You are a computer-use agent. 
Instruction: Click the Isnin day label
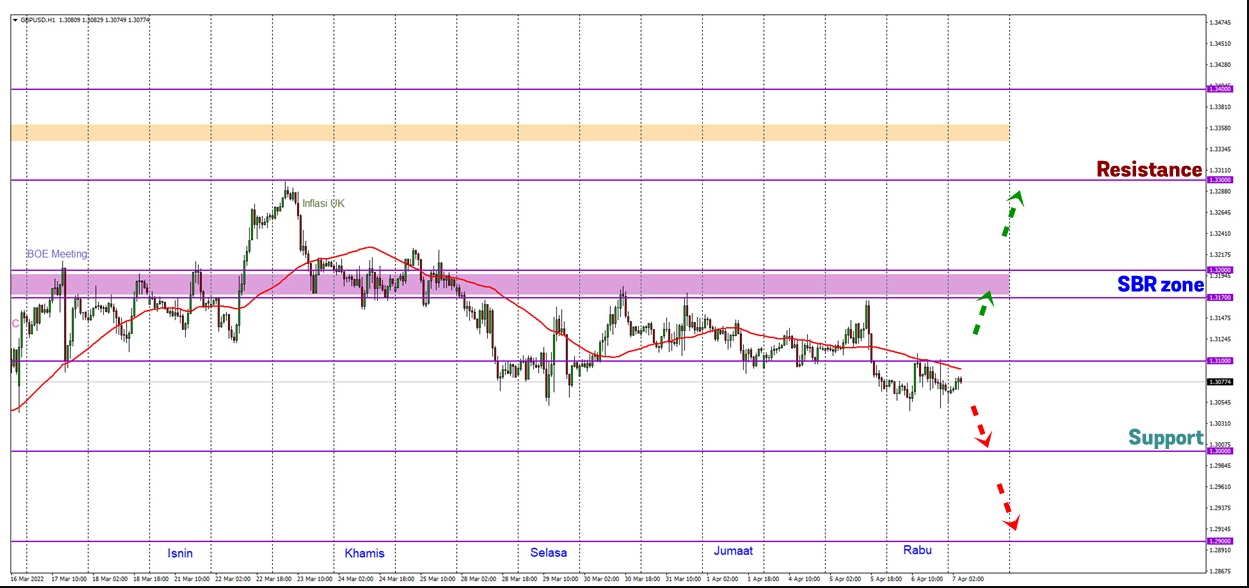tap(180, 553)
